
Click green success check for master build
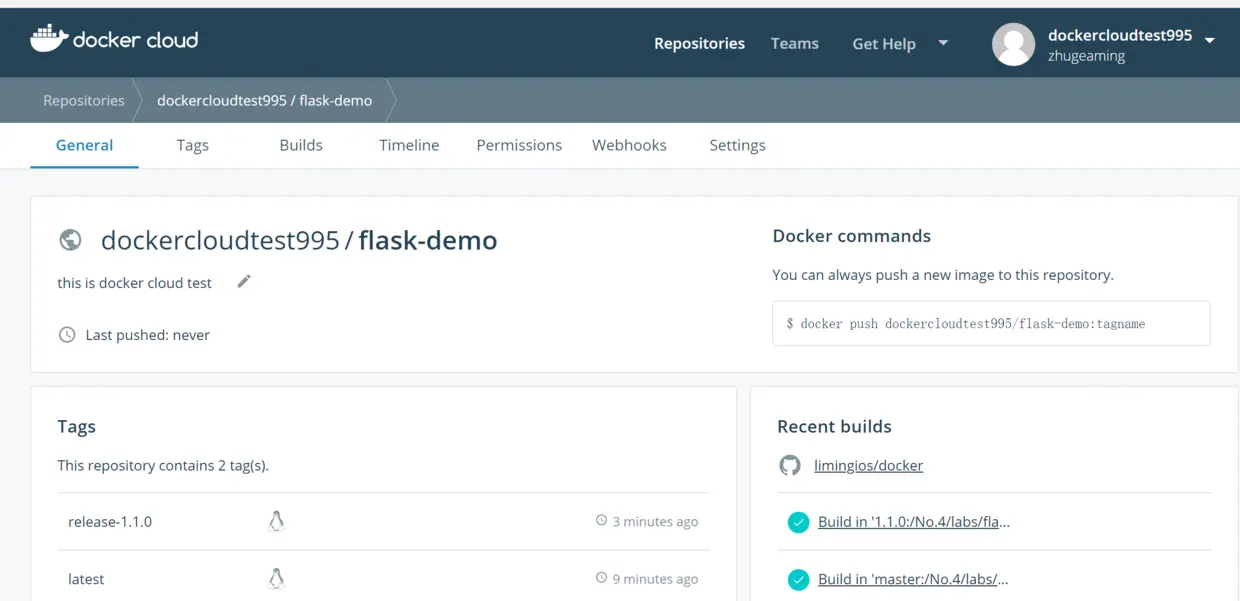pos(798,579)
